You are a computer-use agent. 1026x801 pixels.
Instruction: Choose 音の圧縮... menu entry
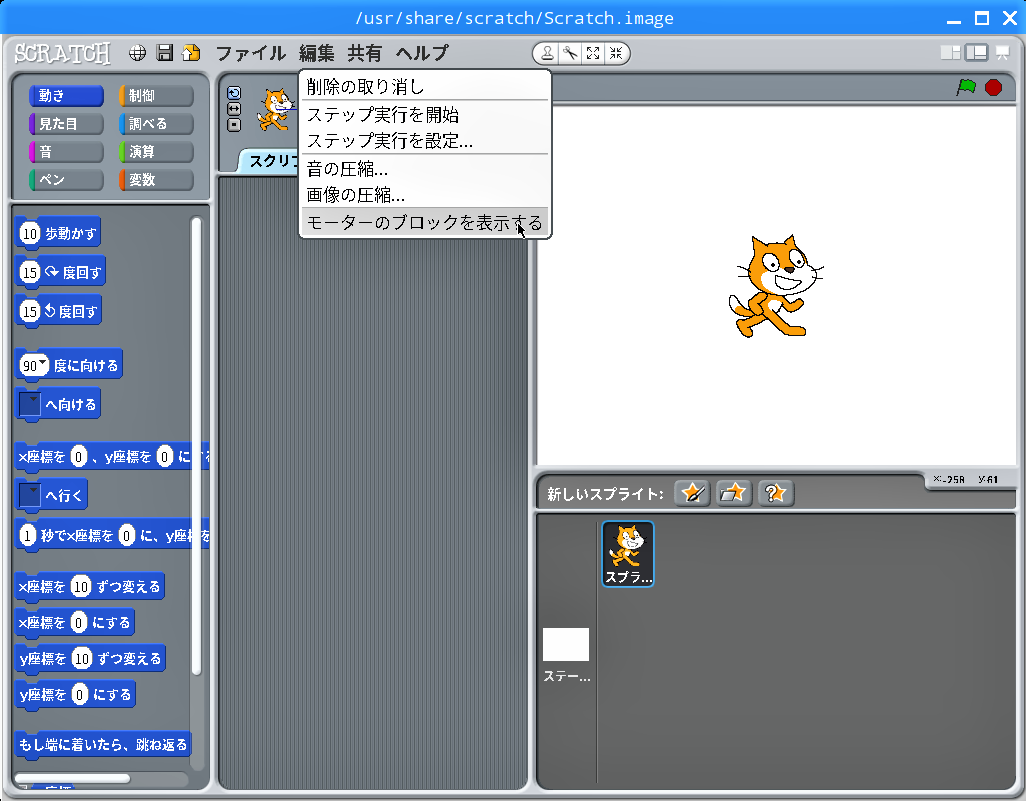pyautogui.click(x=425, y=169)
